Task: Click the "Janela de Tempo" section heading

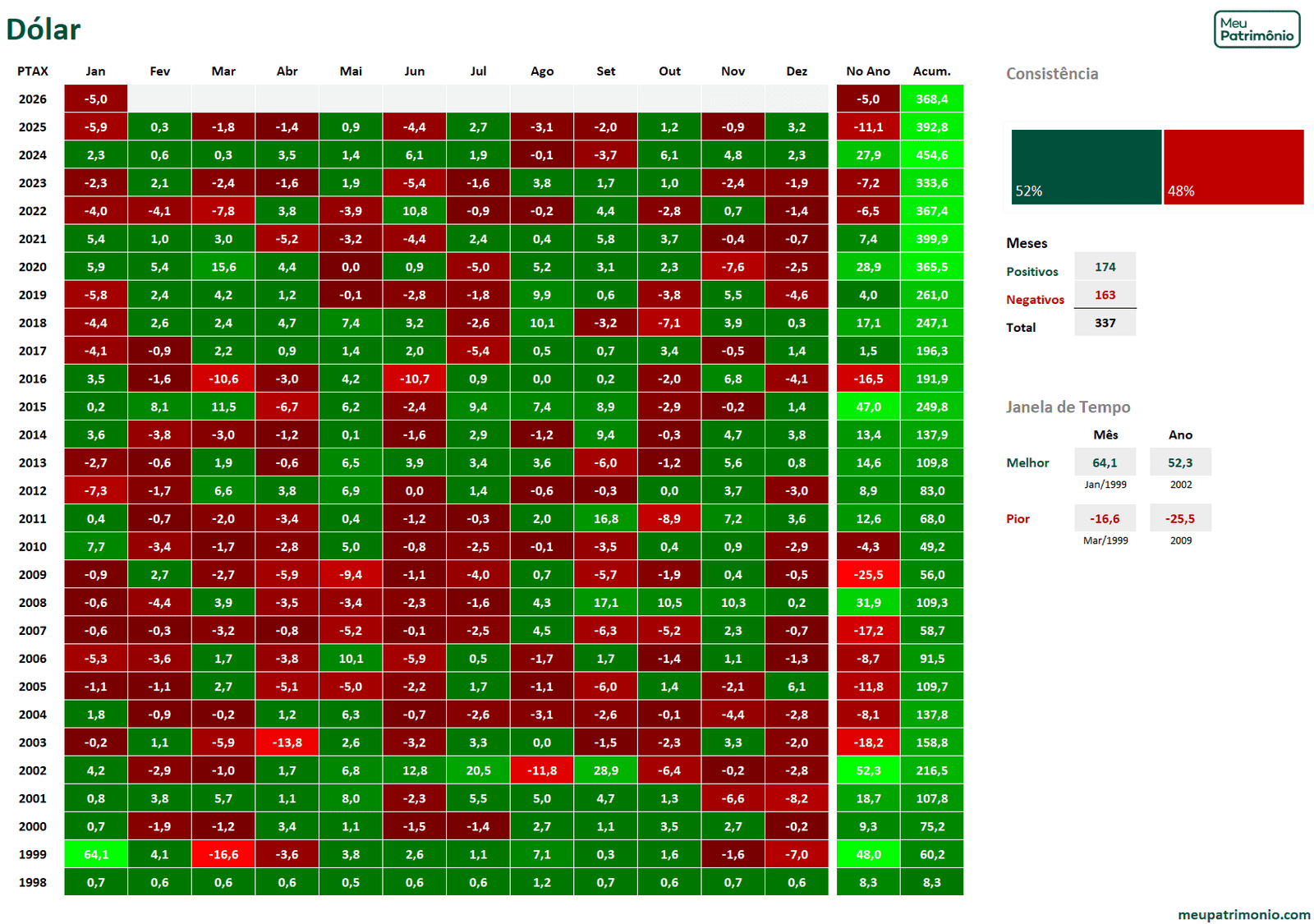Action: click(1068, 407)
